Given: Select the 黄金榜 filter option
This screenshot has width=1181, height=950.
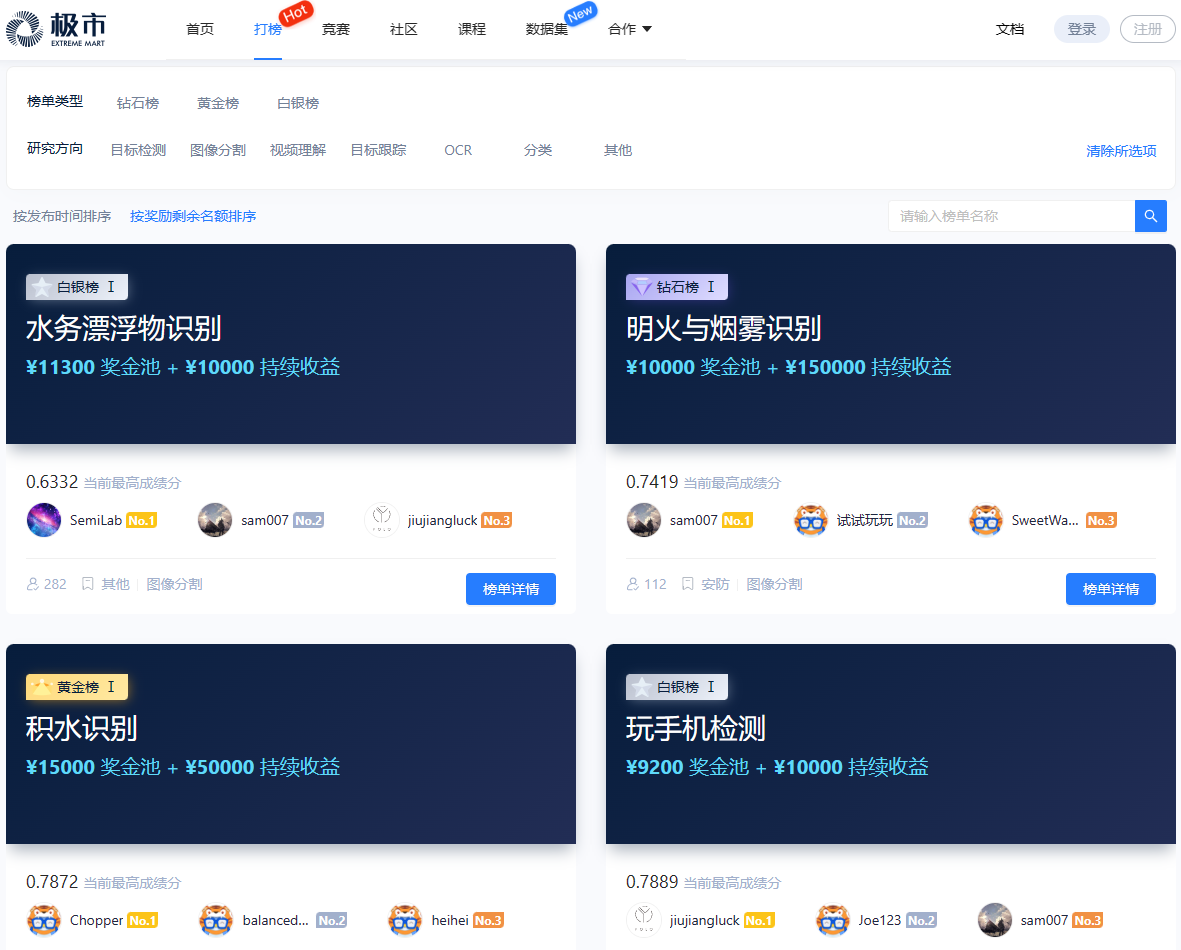Looking at the screenshot, I should (218, 103).
